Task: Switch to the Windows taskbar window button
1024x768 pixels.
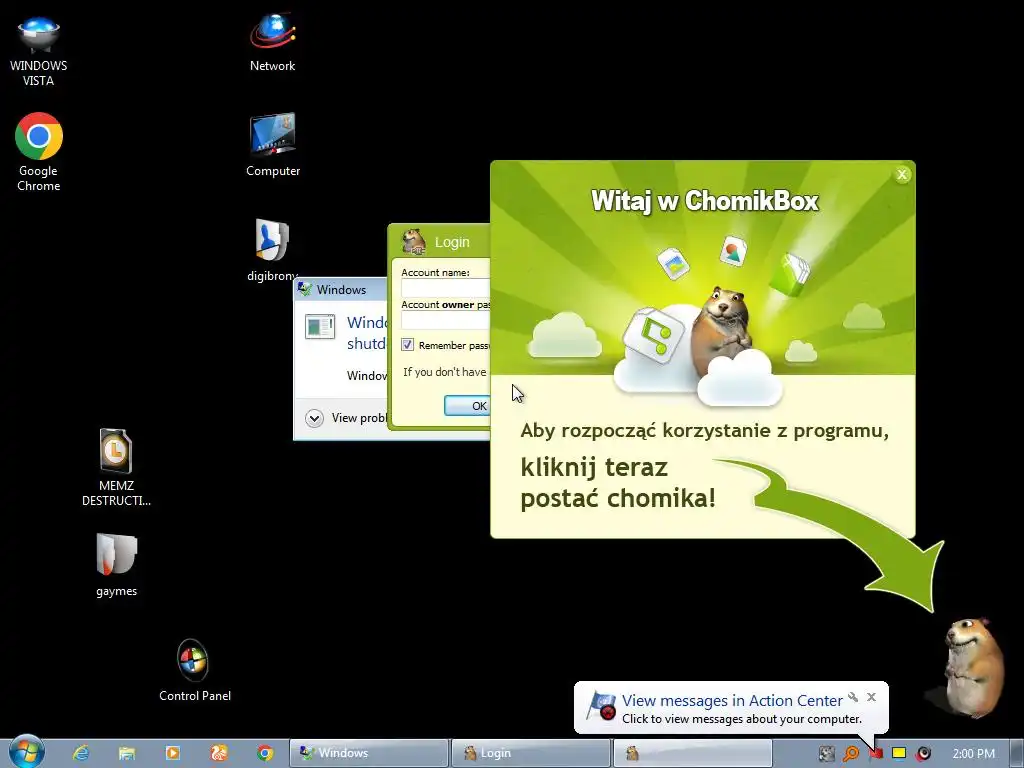Action: tap(369, 753)
